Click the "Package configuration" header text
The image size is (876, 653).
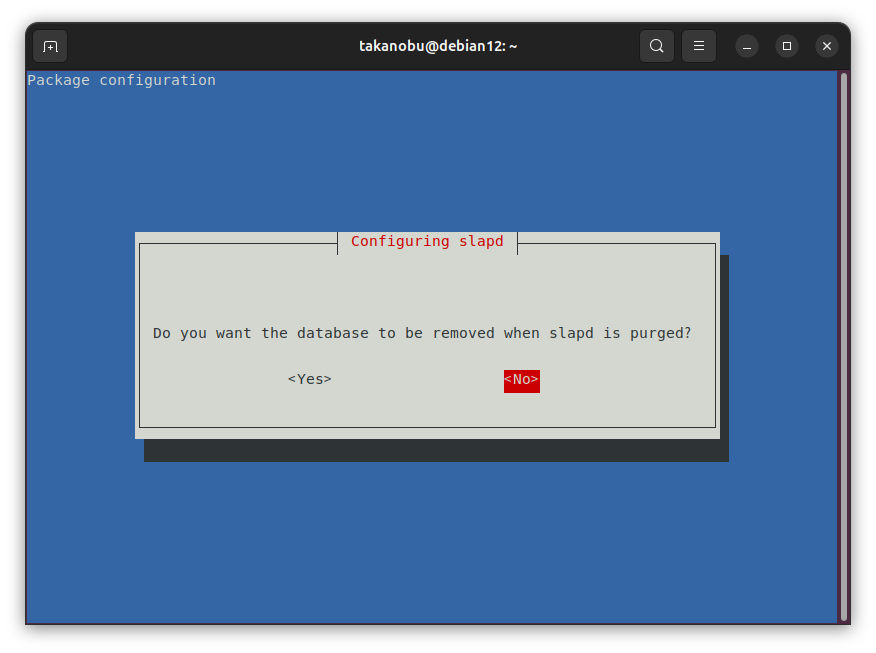coord(121,80)
